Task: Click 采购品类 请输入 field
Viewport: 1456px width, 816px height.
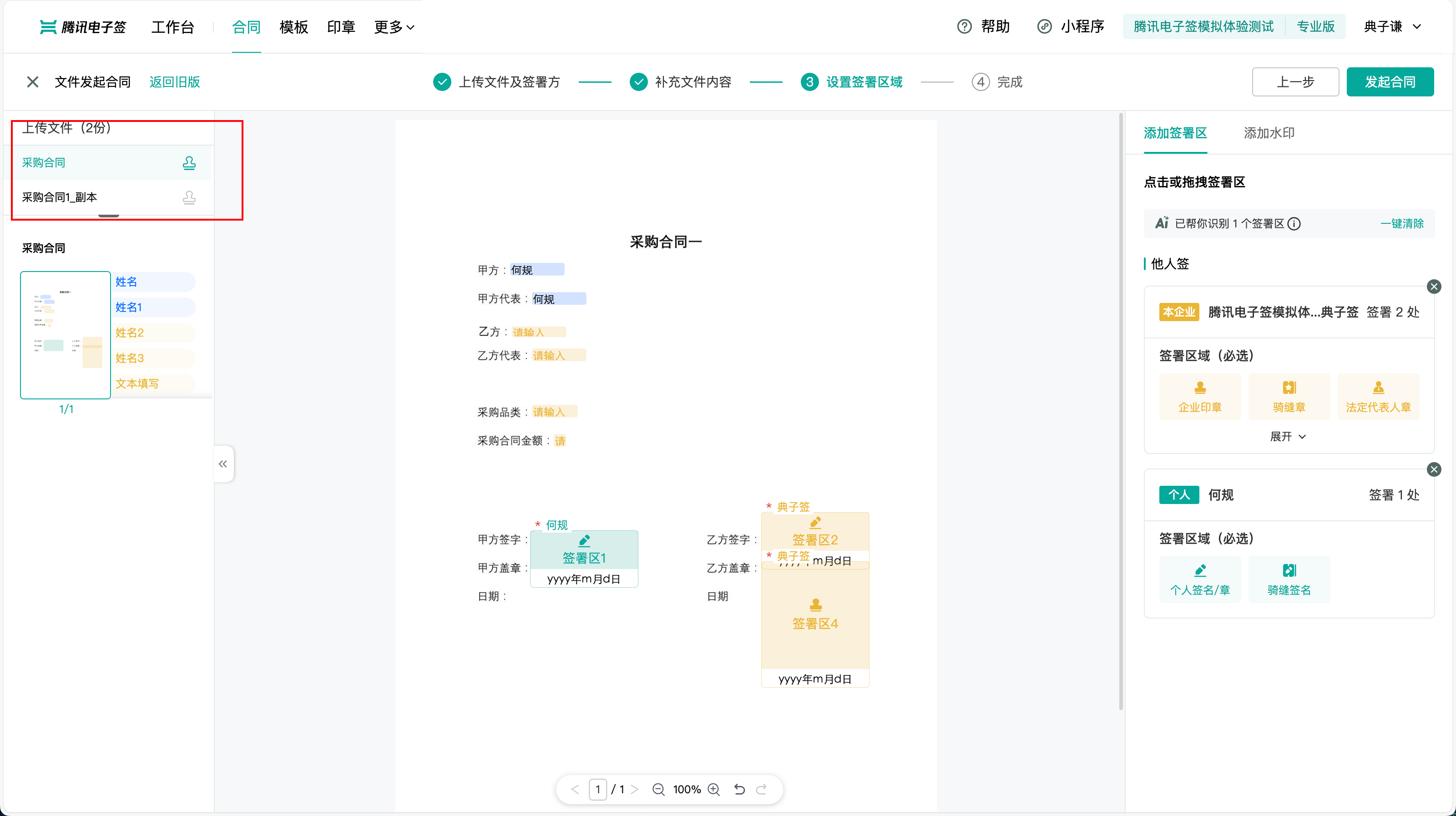Action: tap(555, 411)
